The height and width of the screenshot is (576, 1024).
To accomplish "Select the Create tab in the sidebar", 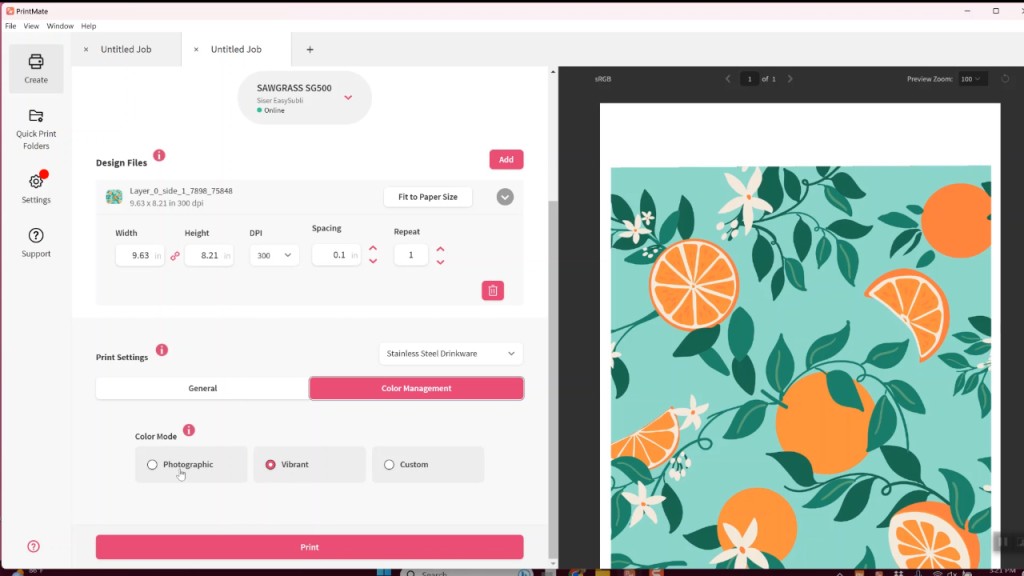I will point(35,68).
